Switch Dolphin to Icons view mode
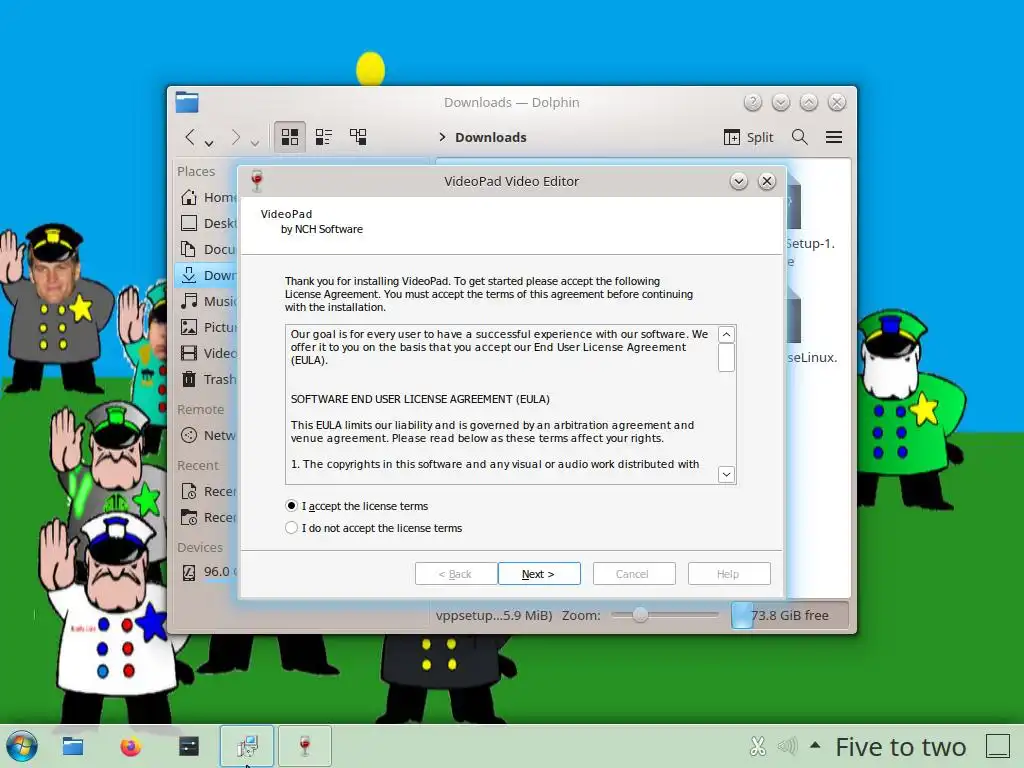 289,136
